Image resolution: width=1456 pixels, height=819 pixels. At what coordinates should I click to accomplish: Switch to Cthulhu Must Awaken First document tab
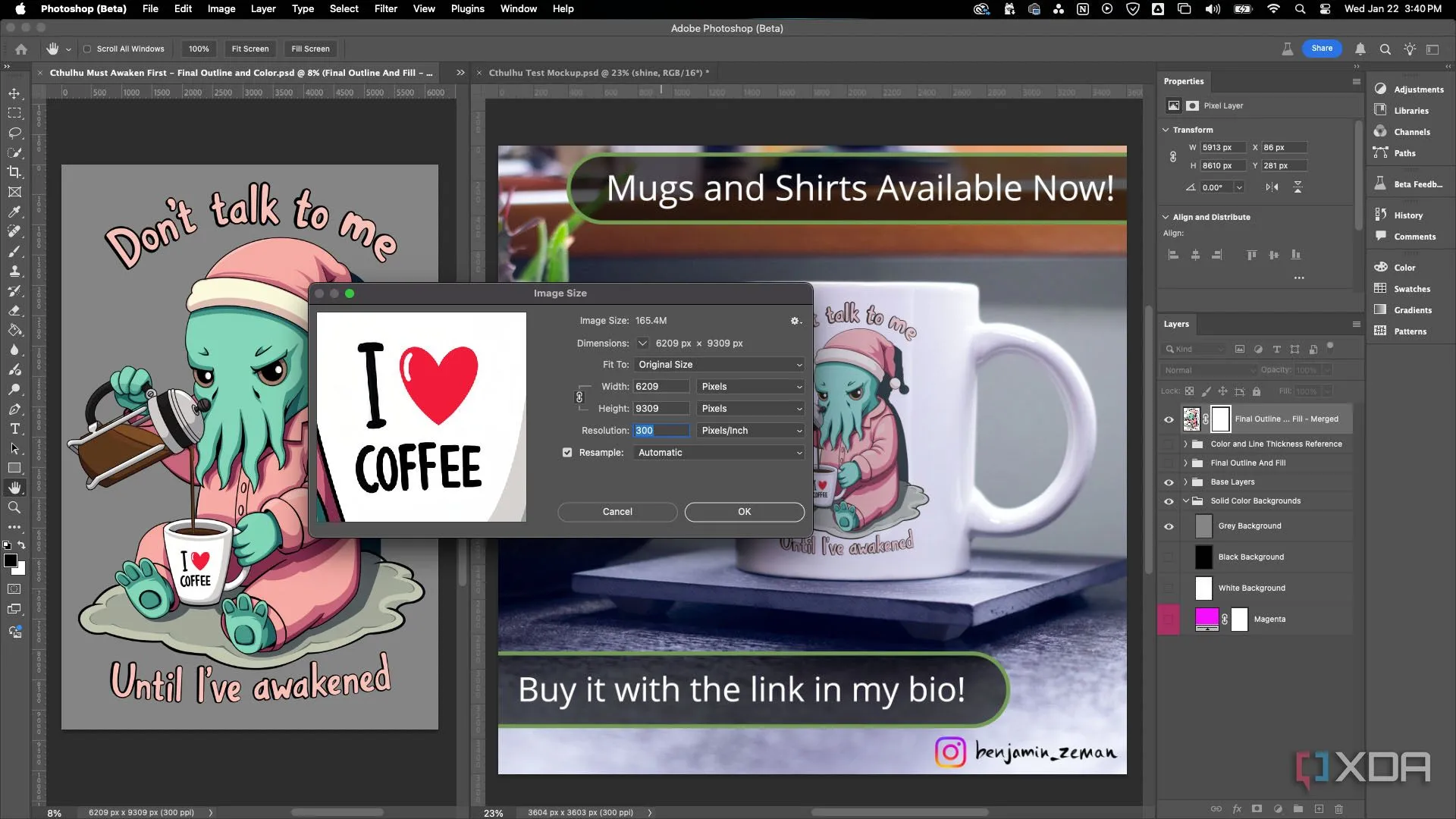click(x=241, y=73)
